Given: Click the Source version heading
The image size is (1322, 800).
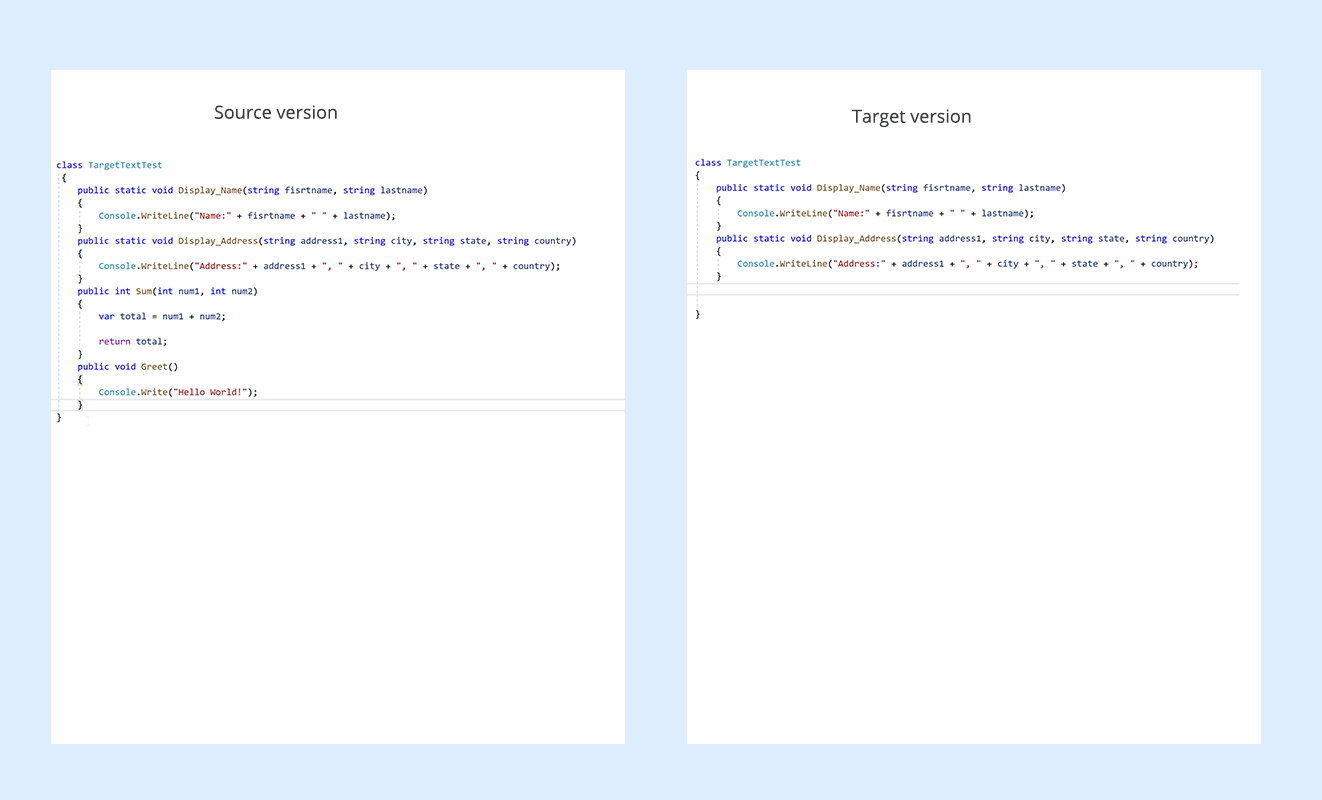Looking at the screenshot, I should coord(275,113).
